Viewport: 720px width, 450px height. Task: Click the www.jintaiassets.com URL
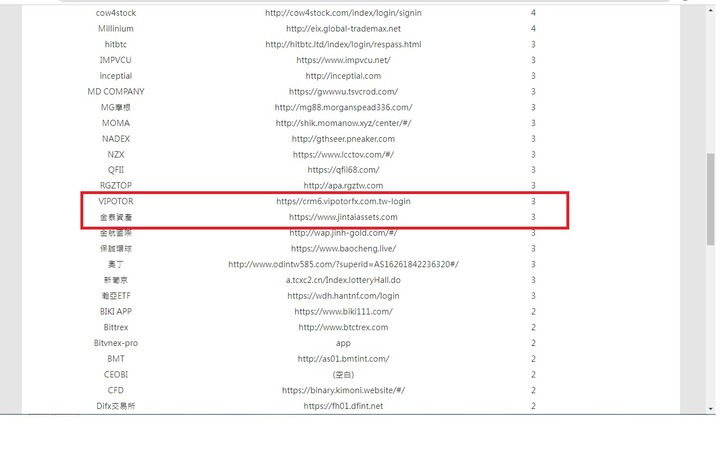pos(343,217)
